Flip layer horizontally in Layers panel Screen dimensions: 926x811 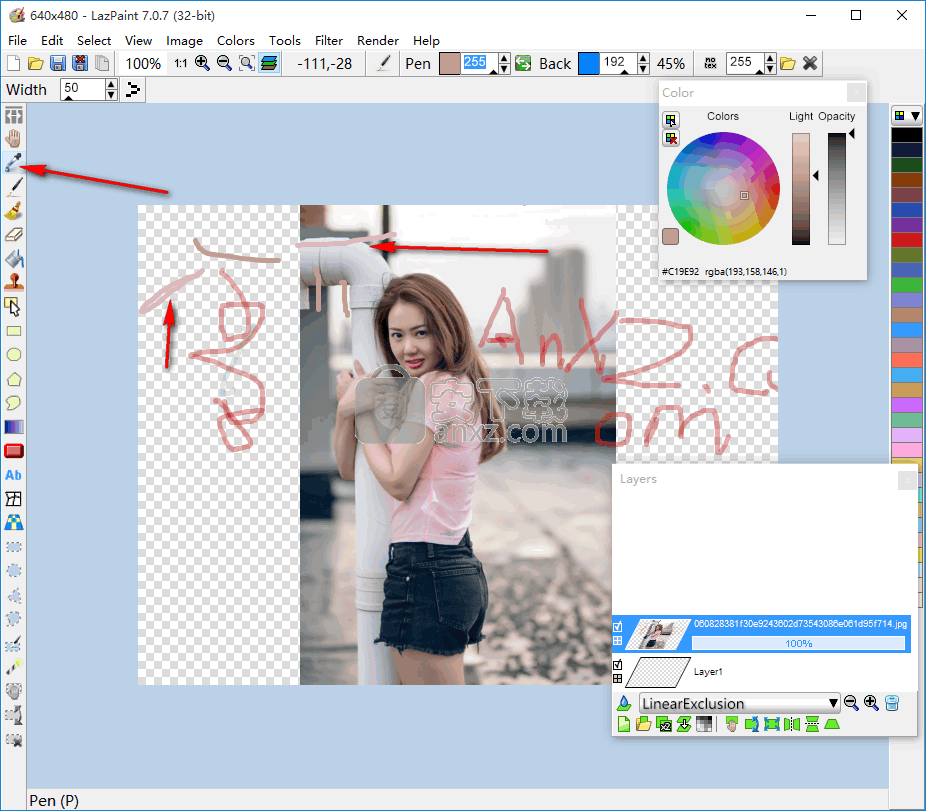[x=791, y=724]
